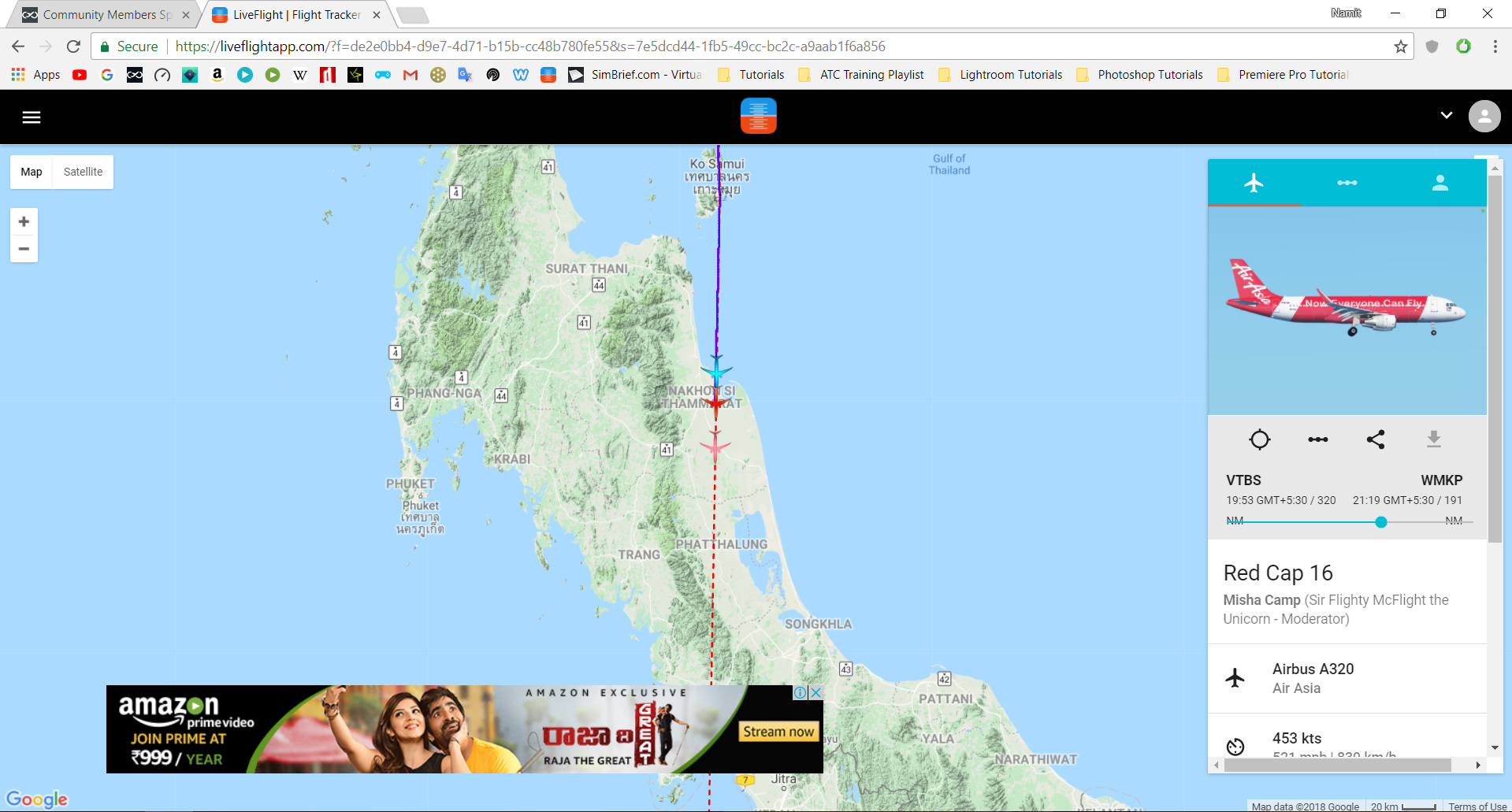
Task: Click the Air Asia aircraft photo
Action: (x=1347, y=310)
